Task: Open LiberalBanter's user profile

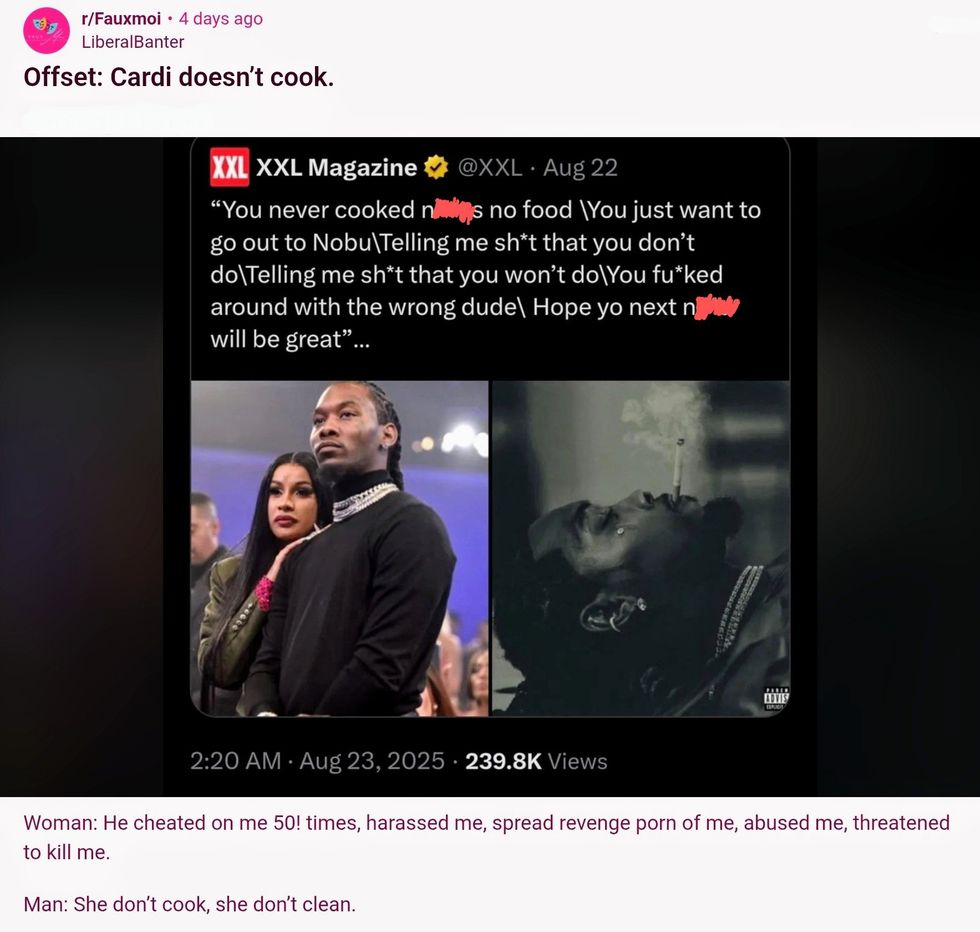Action: click(132, 42)
